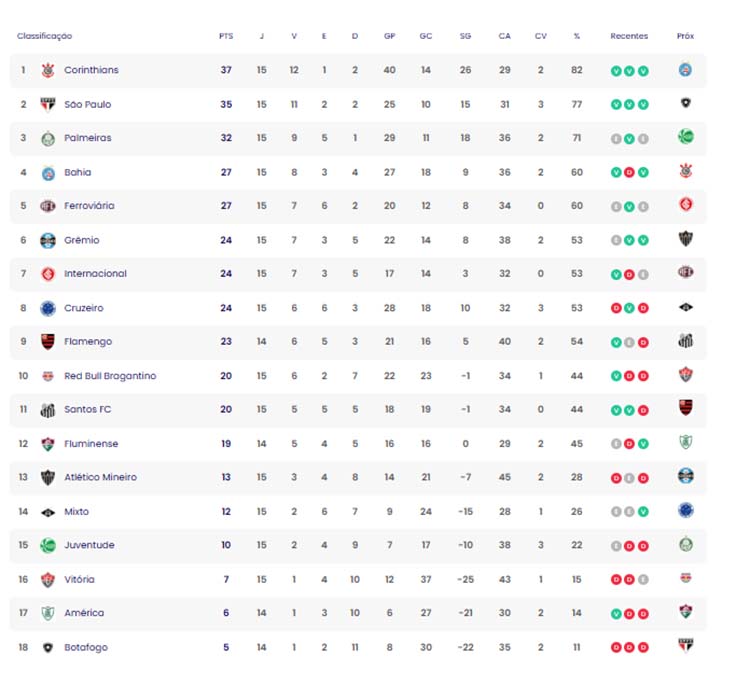
Task: Click Corinthians' next opponent Bahia badge
Action: tap(685, 70)
